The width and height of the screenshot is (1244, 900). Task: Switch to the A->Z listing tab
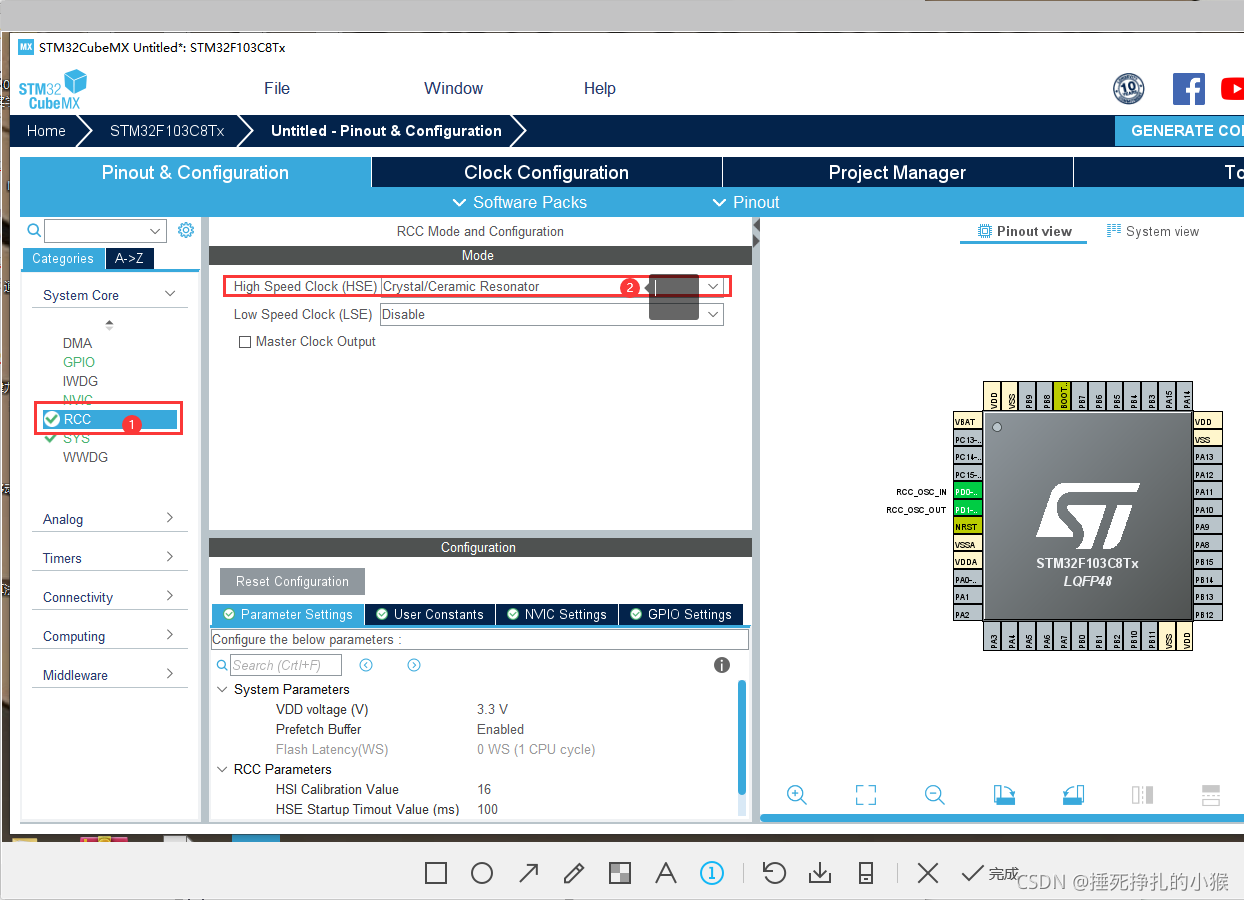pos(129,258)
